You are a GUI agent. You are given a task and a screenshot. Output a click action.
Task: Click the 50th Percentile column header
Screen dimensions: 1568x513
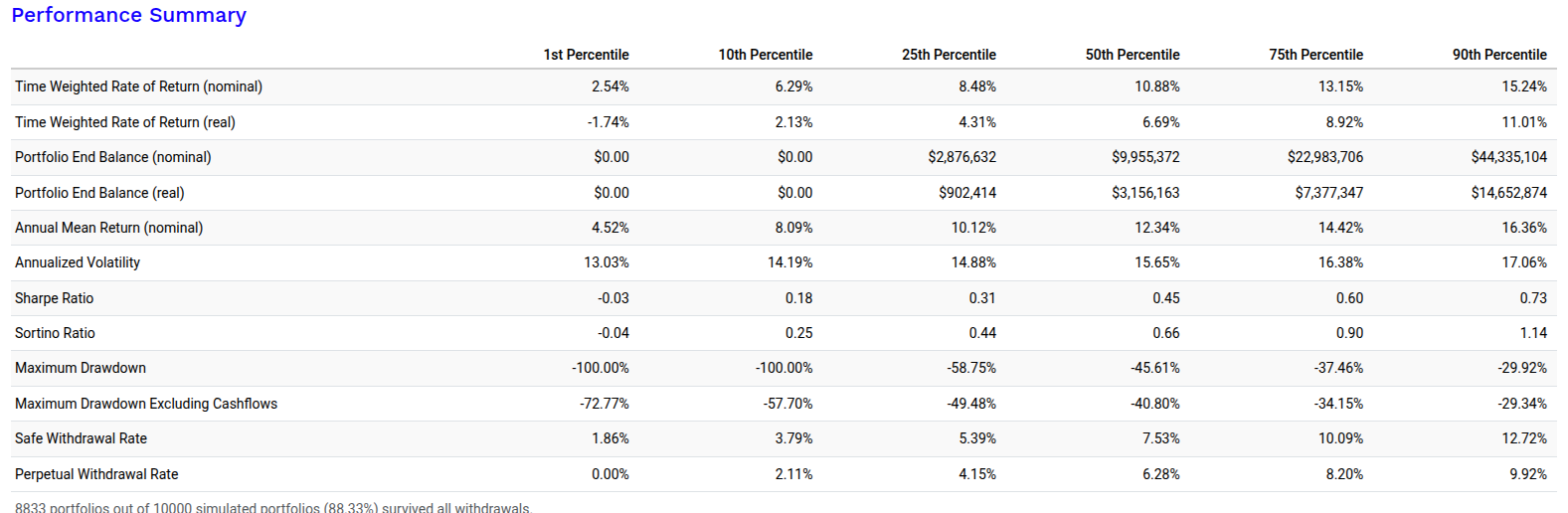[1132, 55]
